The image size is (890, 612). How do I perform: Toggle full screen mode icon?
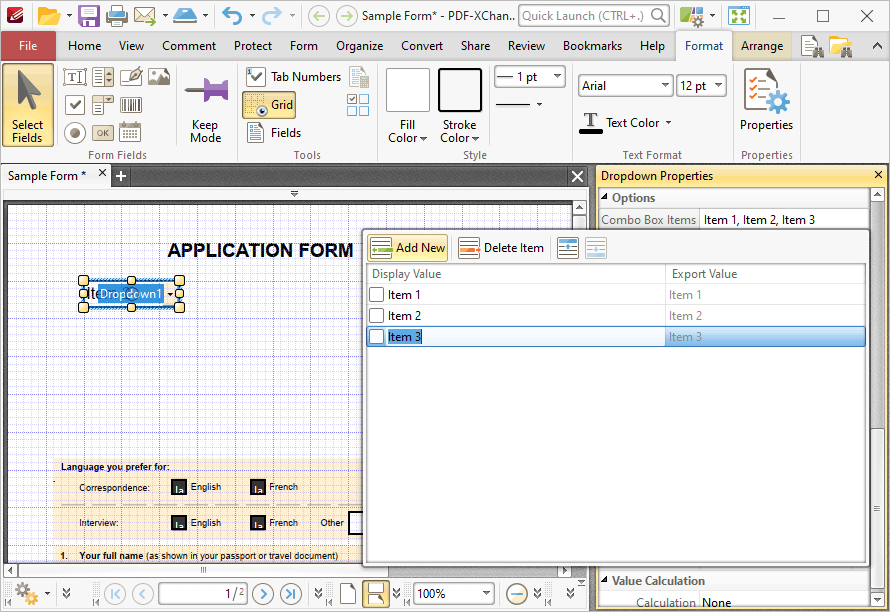(738, 16)
